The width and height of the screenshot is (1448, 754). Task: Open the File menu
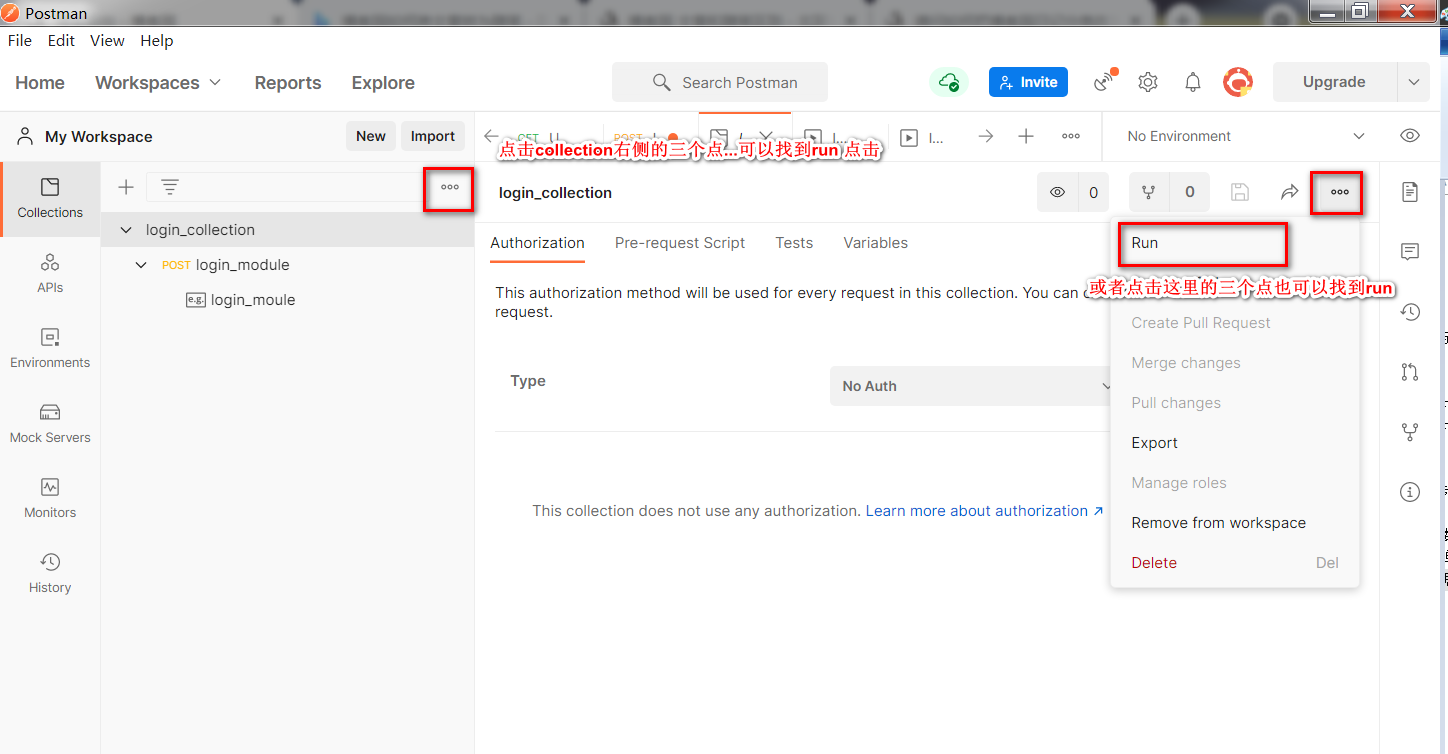pyautogui.click(x=20, y=40)
